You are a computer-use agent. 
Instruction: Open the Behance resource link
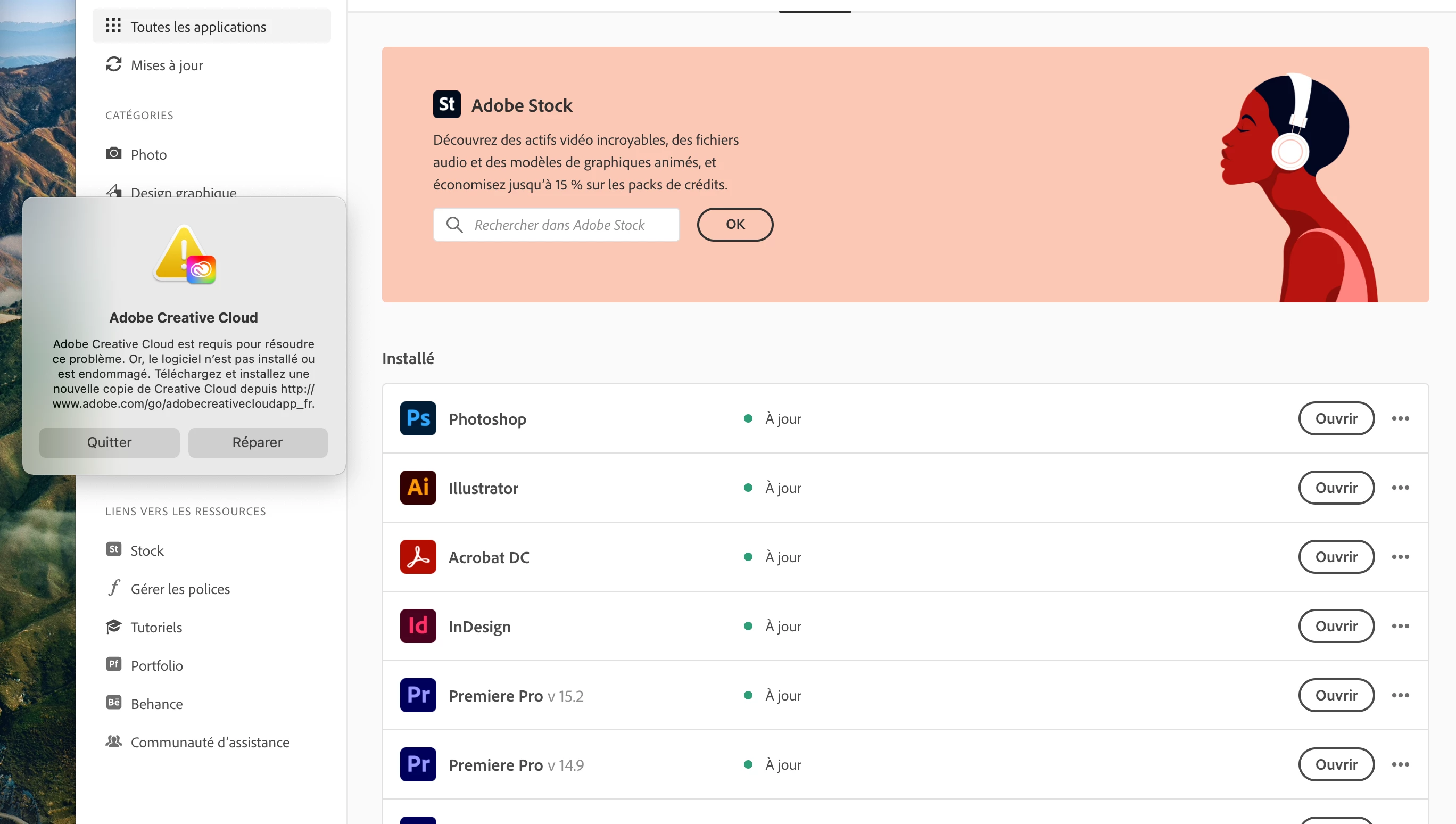tap(156, 704)
